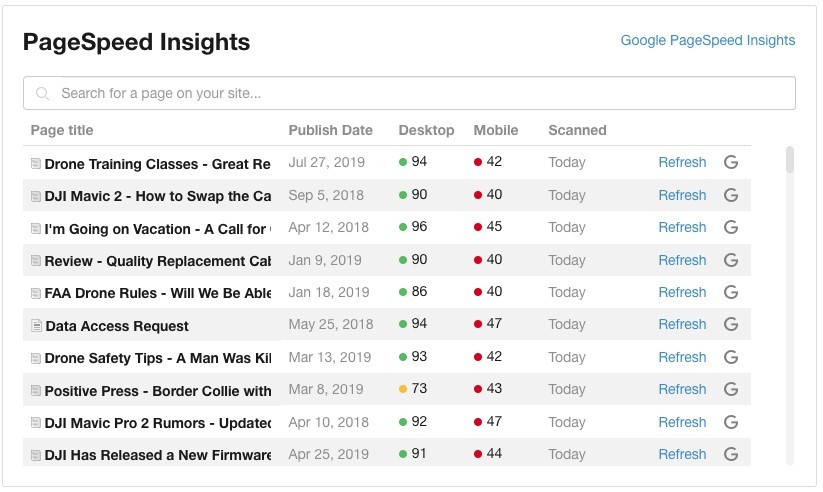Select desktop score 96 for I'm Going on Vacation
The image size is (823, 492).
[x=419, y=227]
